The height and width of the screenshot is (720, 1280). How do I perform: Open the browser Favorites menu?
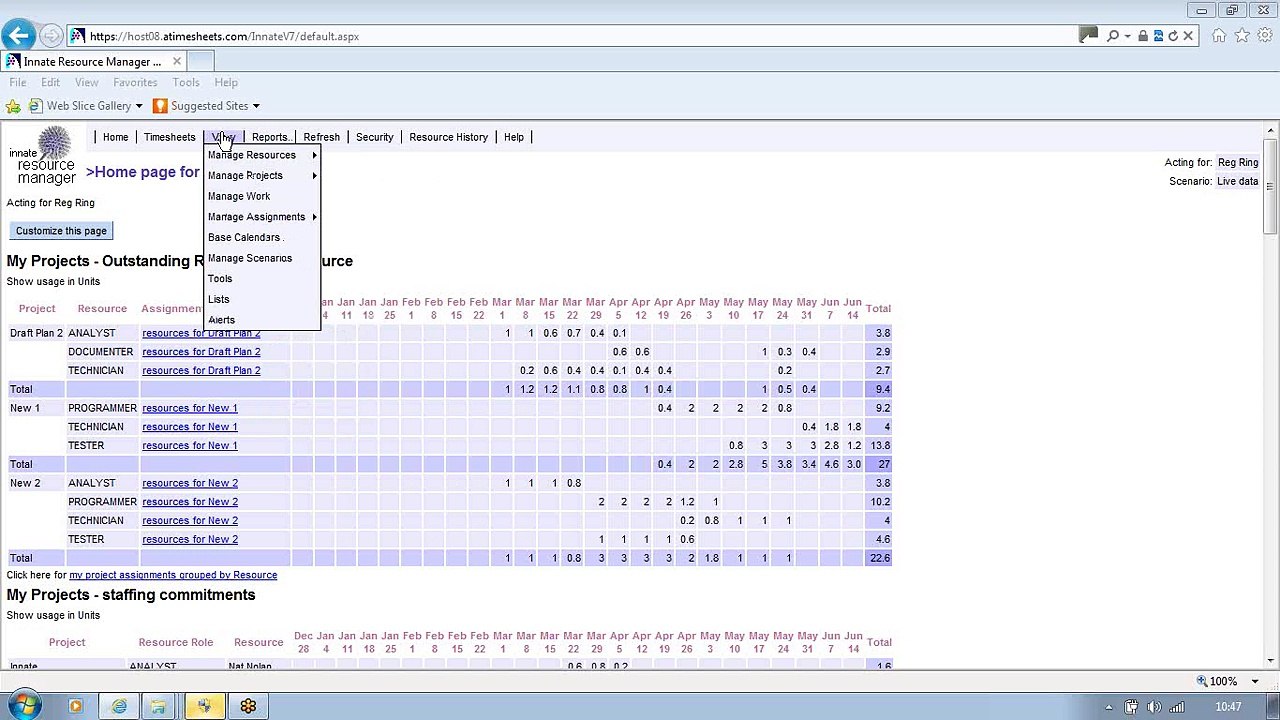click(x=135, y=82)
